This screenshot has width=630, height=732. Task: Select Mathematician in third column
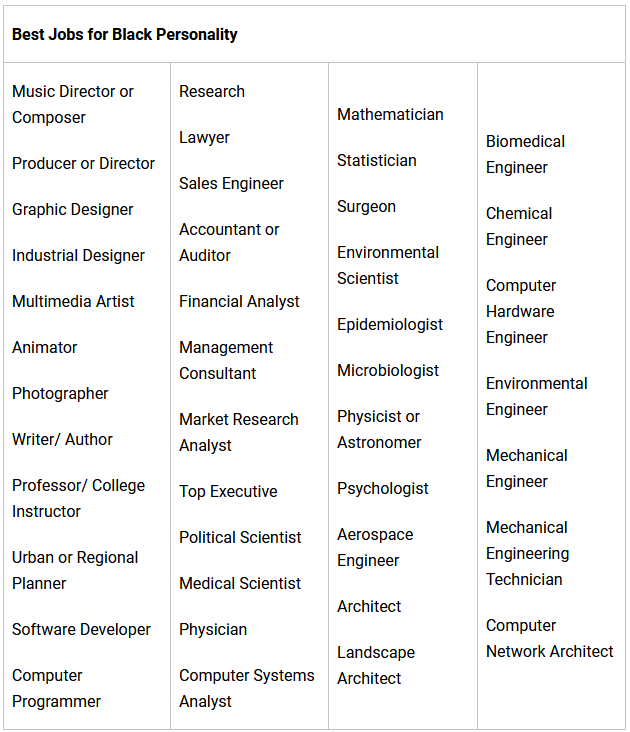[390, 114]
